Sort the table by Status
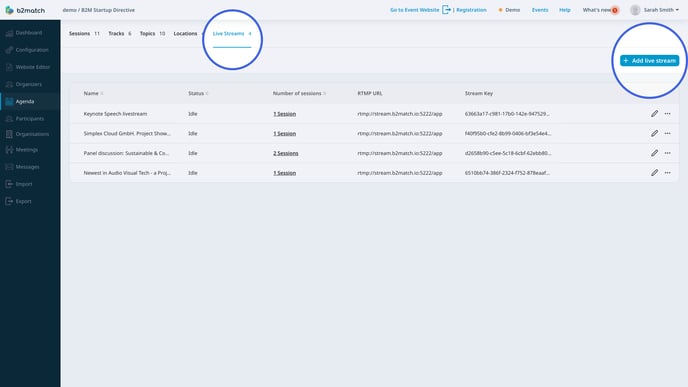This screenshot has width=688, height=387. click(198, 93)
